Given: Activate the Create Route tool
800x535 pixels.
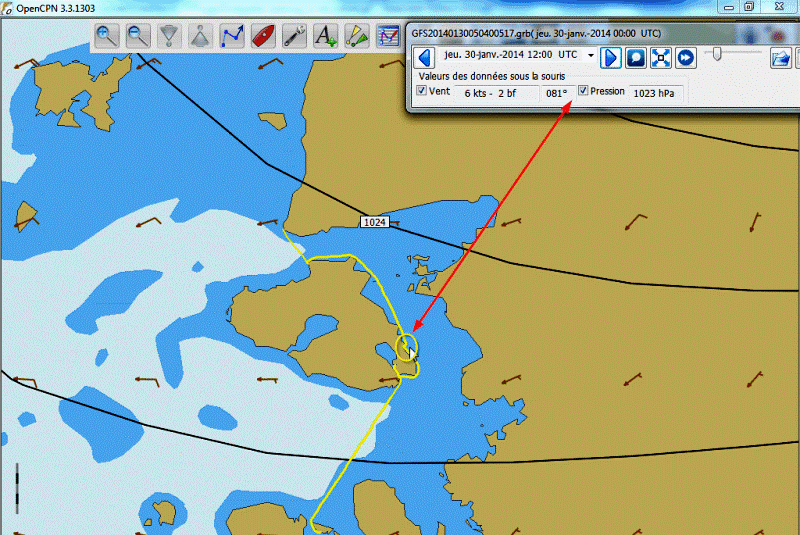Looking at the screenshot, I should [x=232, y=36].
